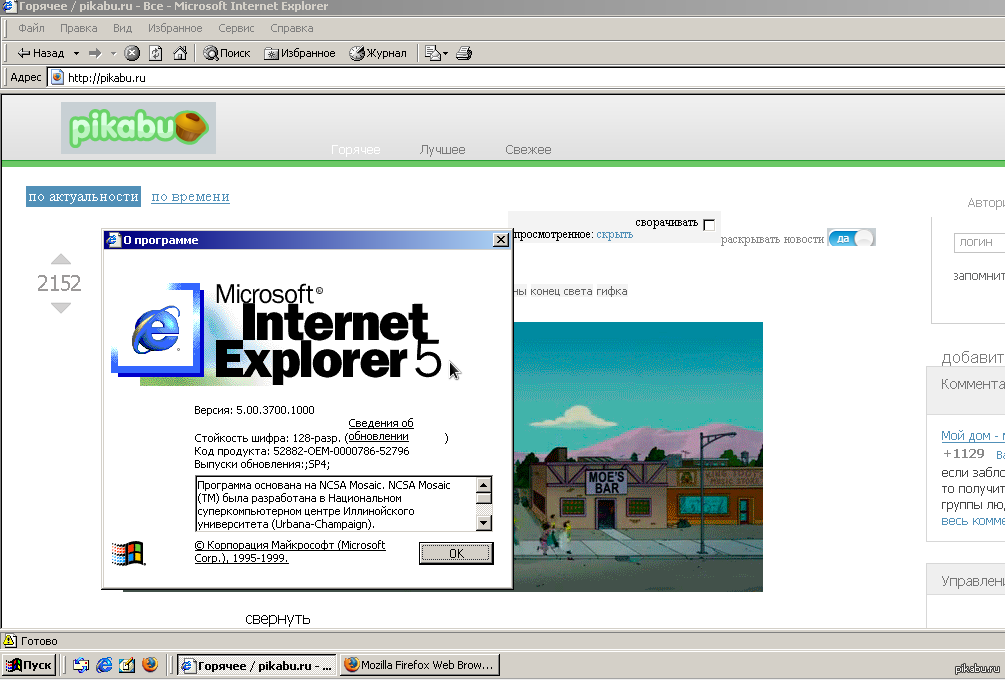This screenshot has height=680, width=1005.
Task: Toggle the раскрывать новости switch
Action: 851,238
